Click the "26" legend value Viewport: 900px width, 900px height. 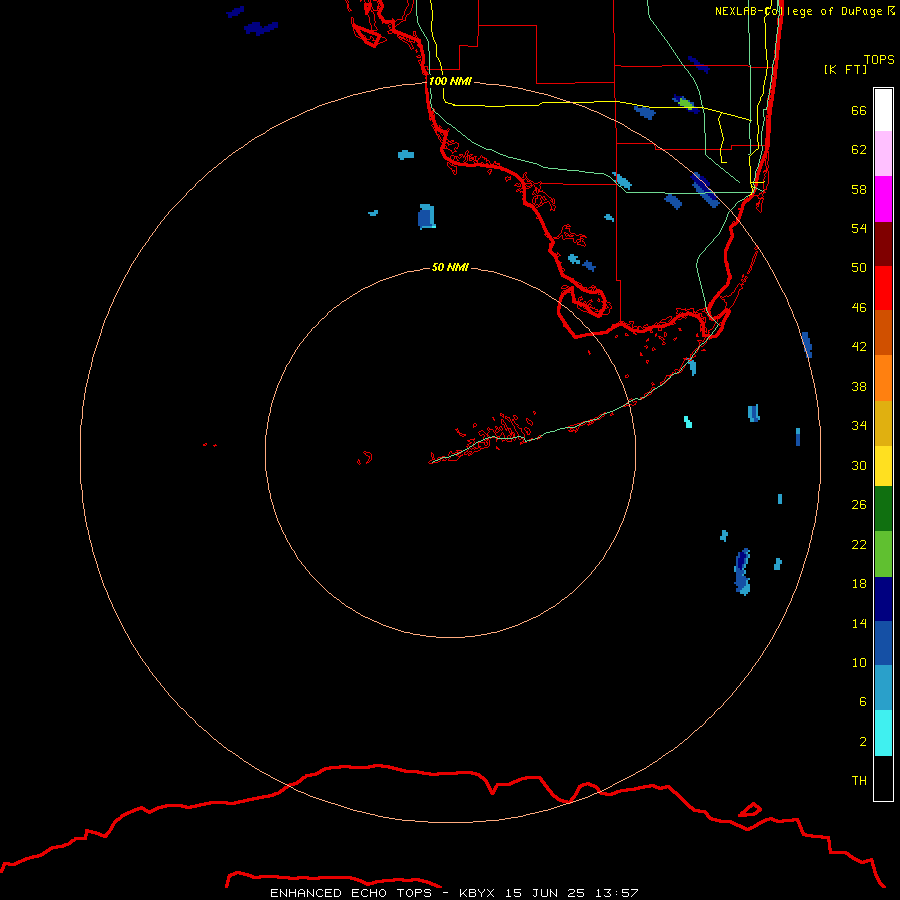click(x=859, y=505)
